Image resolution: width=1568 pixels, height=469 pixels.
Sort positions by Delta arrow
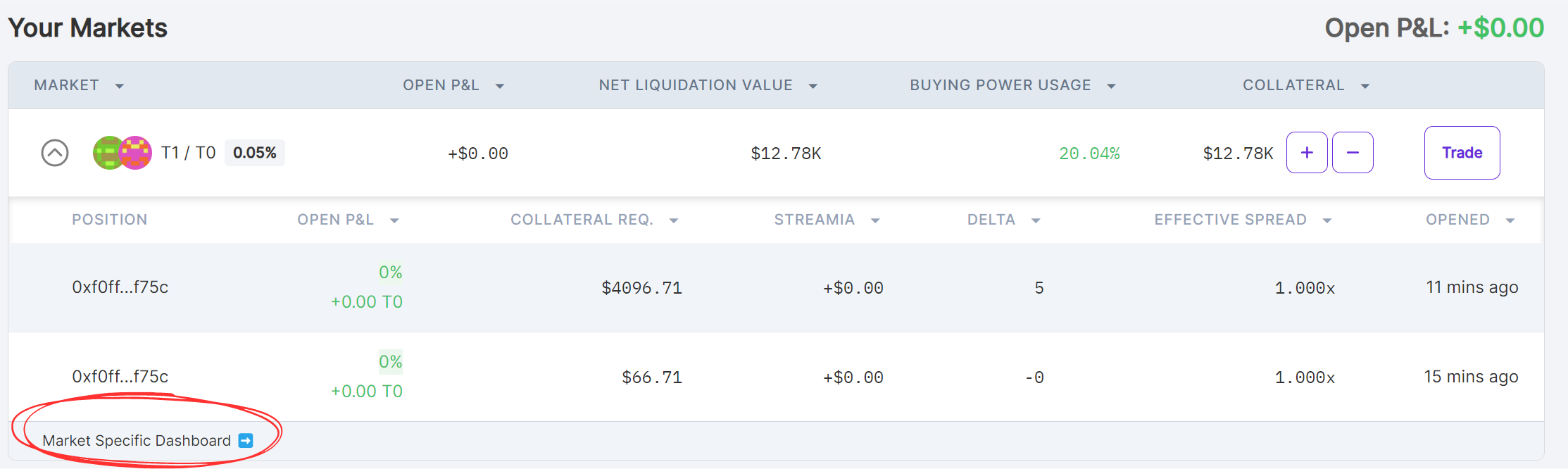coord(1036,220)
